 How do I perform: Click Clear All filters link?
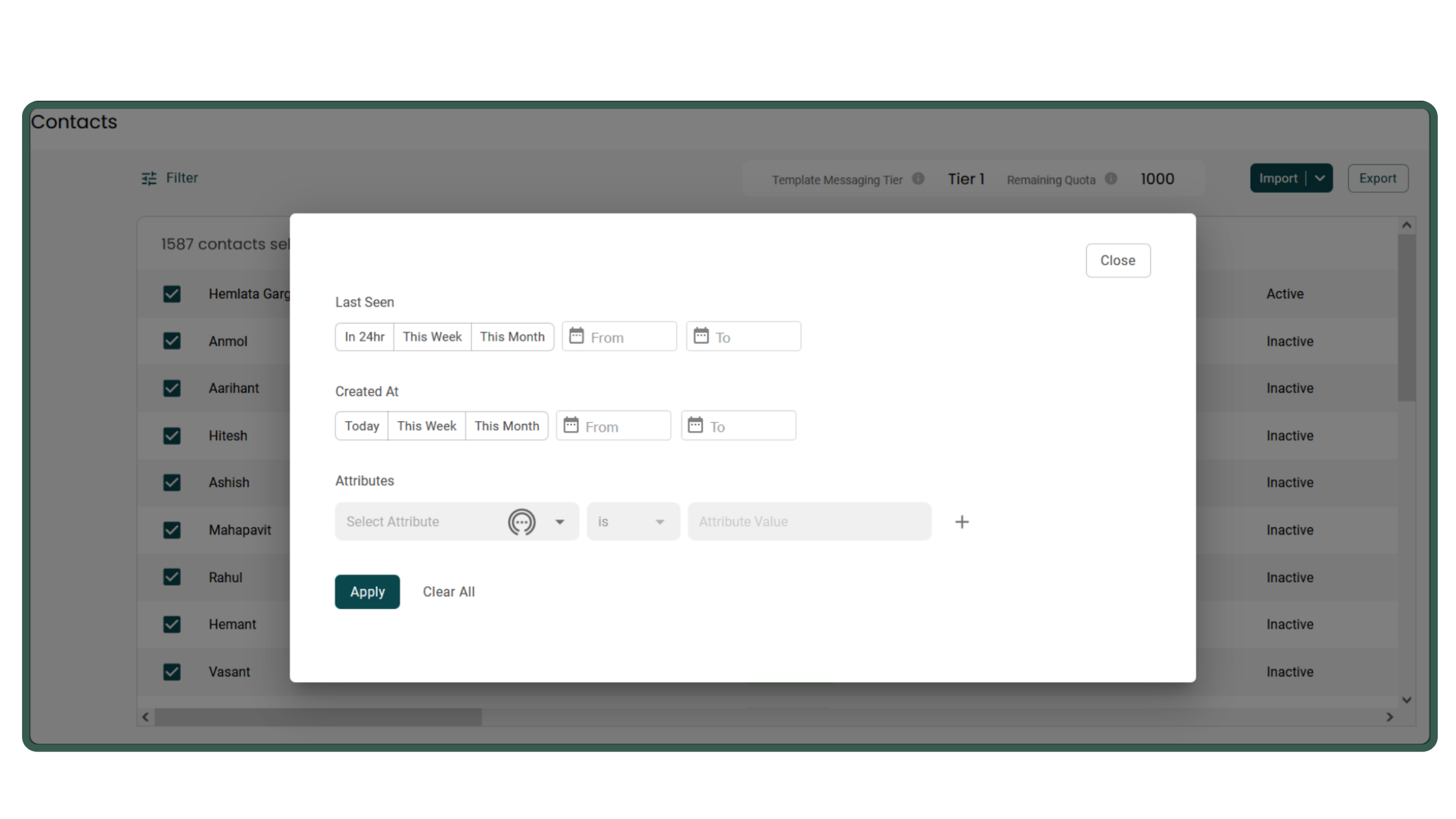(x=448, y=591)
